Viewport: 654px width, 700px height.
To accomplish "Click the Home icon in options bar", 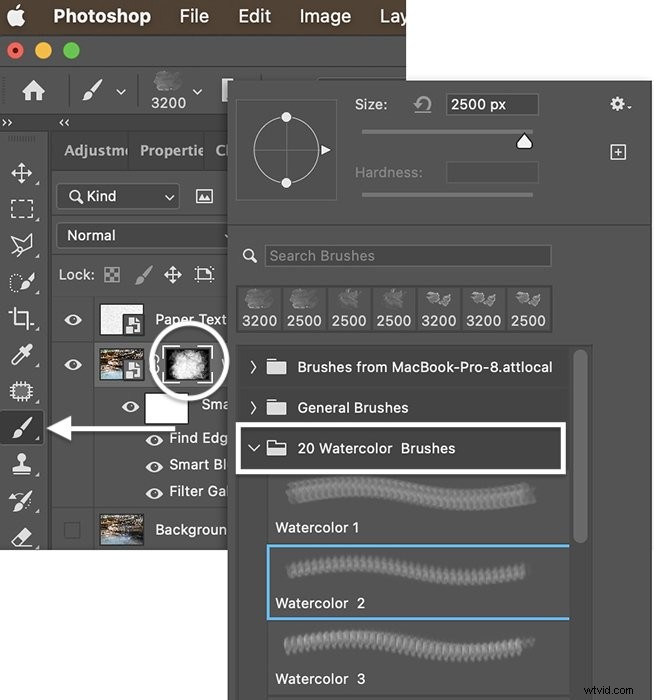I will coord(33,91).
